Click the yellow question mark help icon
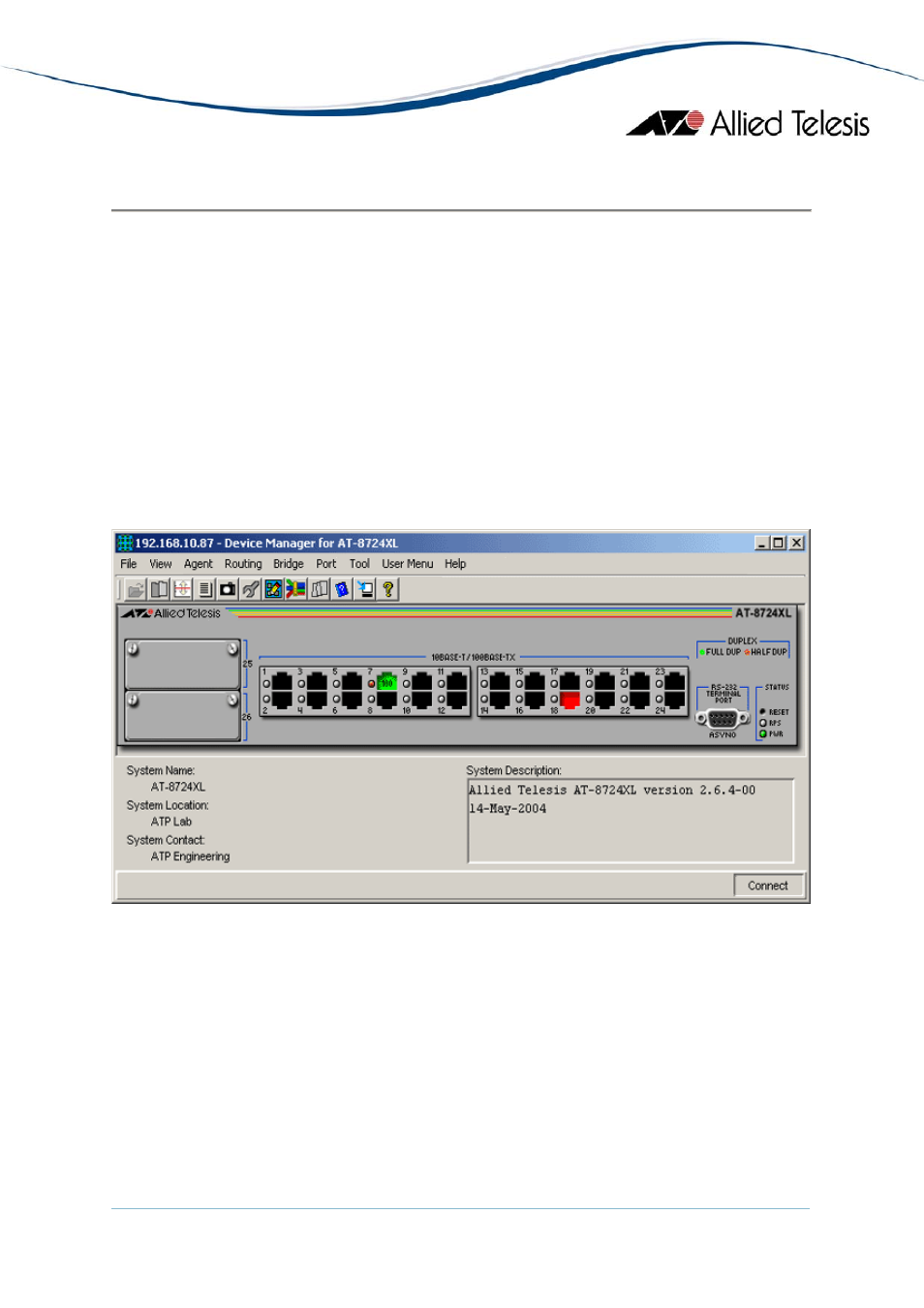The height and width of the screenshot is (1308, 924). [x=388, y=589]
